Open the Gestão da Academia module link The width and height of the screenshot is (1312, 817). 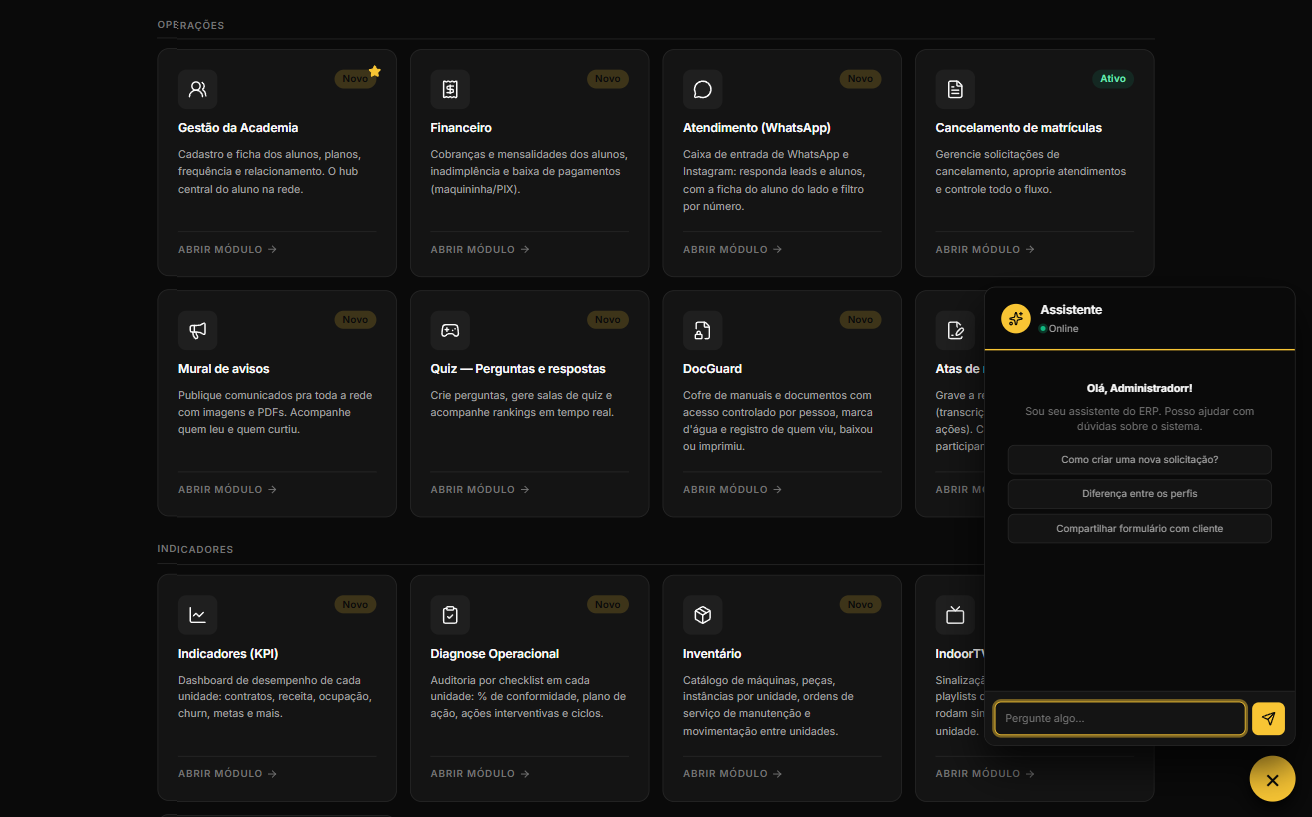(227, 250)
